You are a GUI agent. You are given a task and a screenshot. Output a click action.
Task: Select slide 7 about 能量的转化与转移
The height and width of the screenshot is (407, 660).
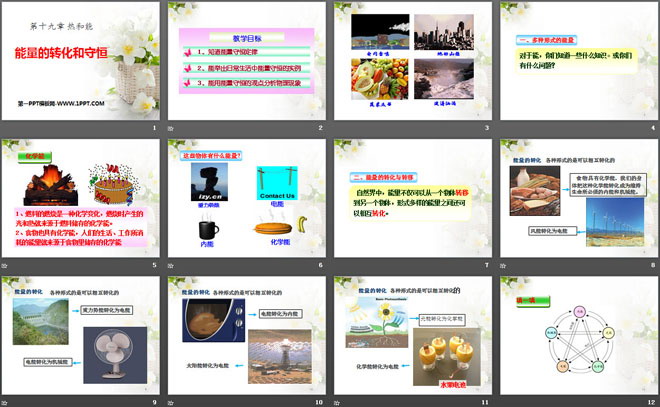413,198
